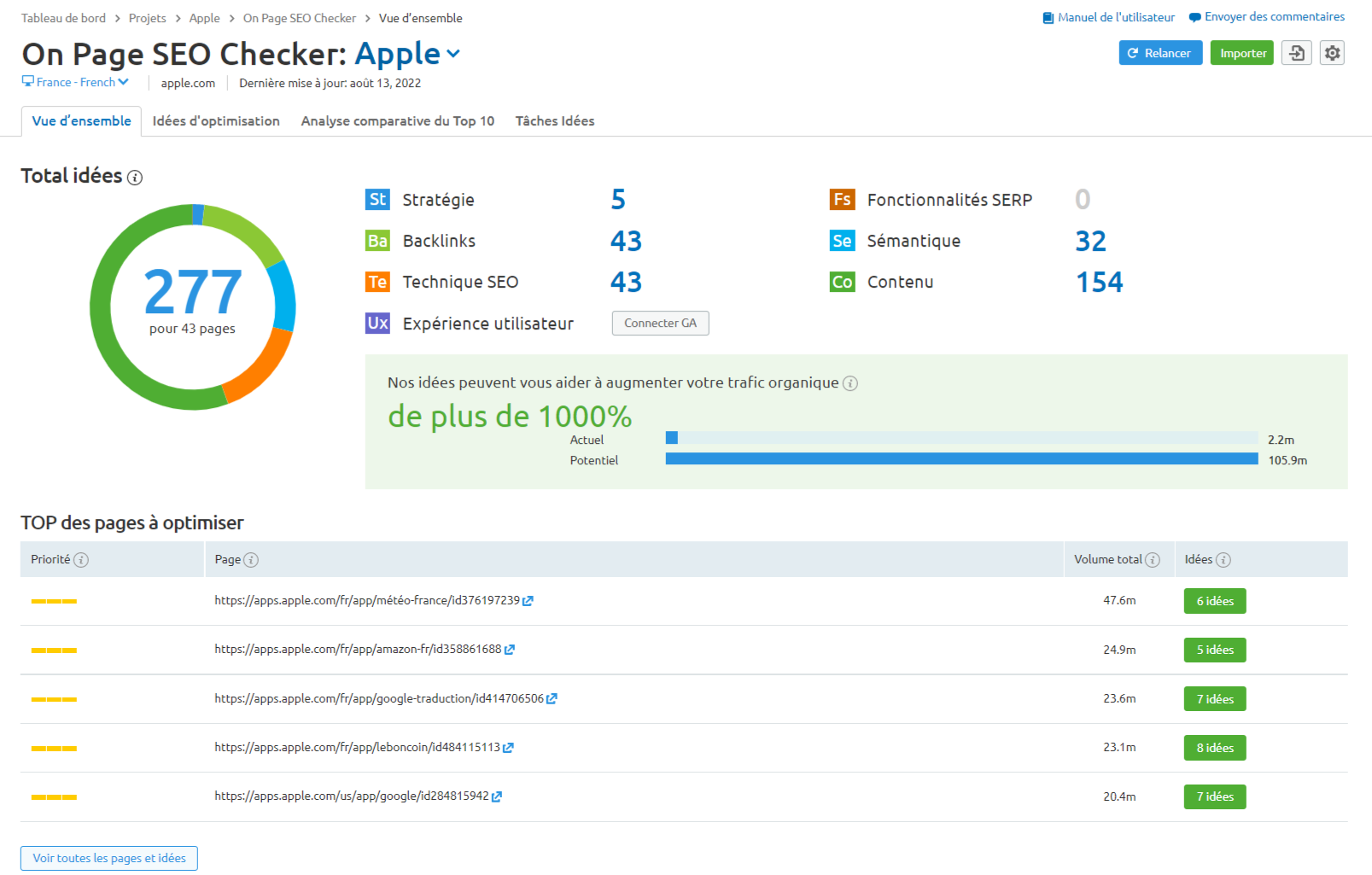Open the project settings gear icon
This screenshot has height=875, width=1372.
pos(1332,53)
